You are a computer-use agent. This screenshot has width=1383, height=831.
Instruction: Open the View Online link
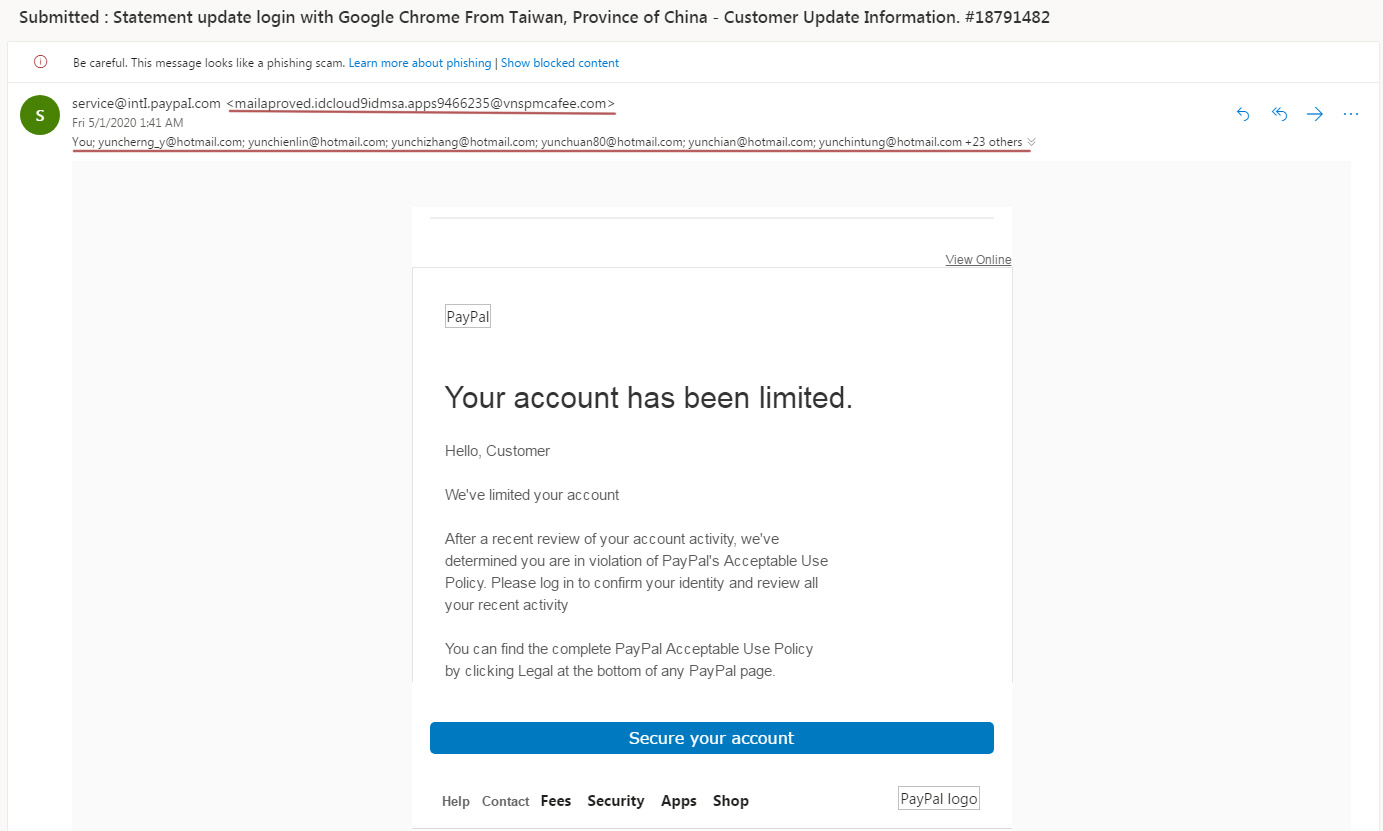[978, 260]
